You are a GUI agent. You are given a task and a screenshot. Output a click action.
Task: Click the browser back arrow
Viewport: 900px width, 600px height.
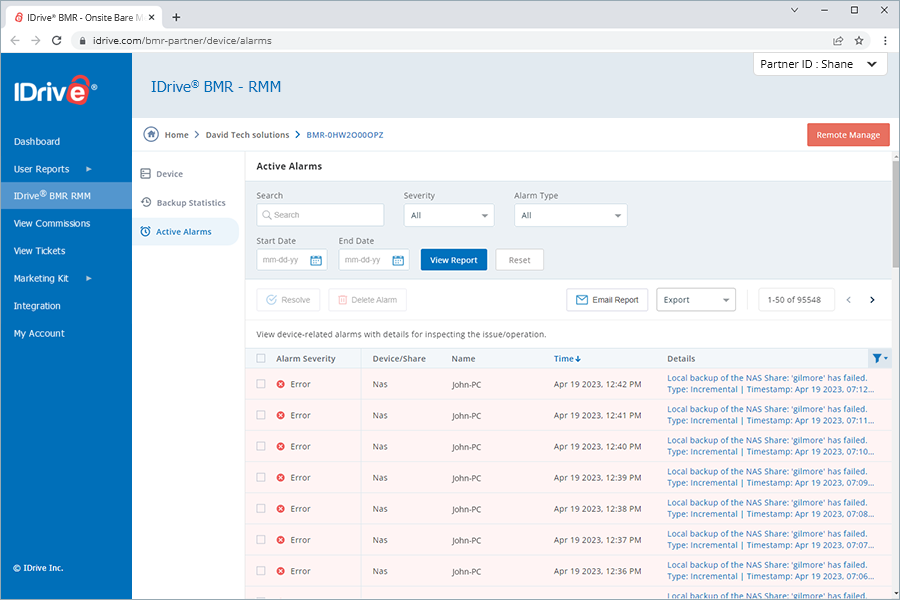pyautogui.click(x=15, y=40)
